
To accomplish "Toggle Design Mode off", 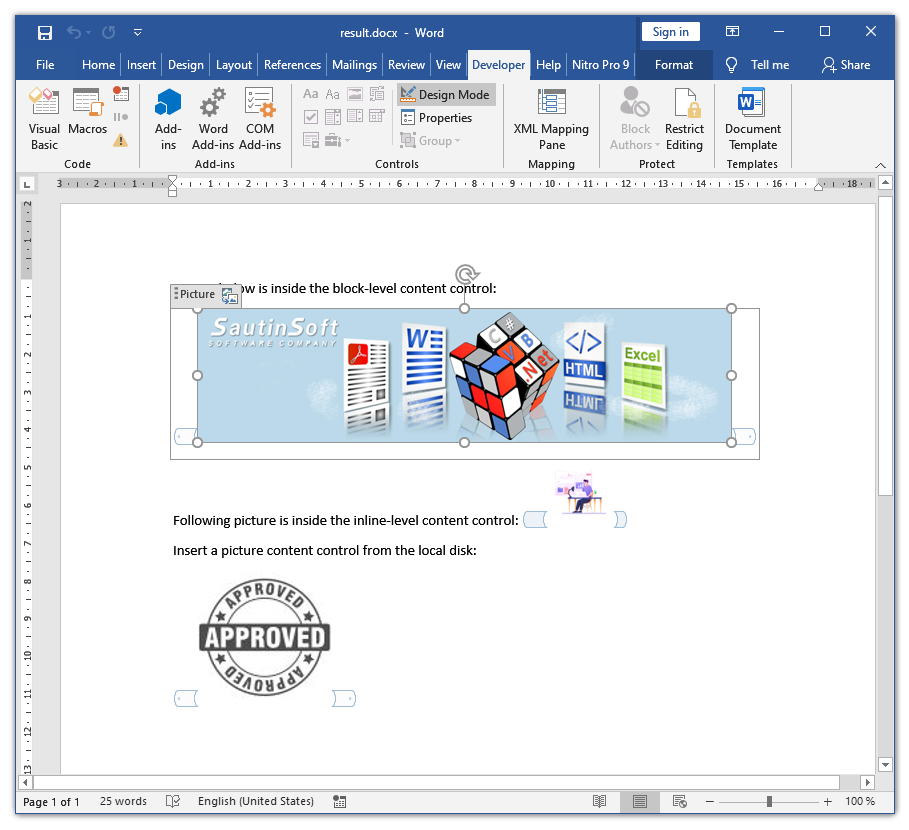I will [445, 95].
